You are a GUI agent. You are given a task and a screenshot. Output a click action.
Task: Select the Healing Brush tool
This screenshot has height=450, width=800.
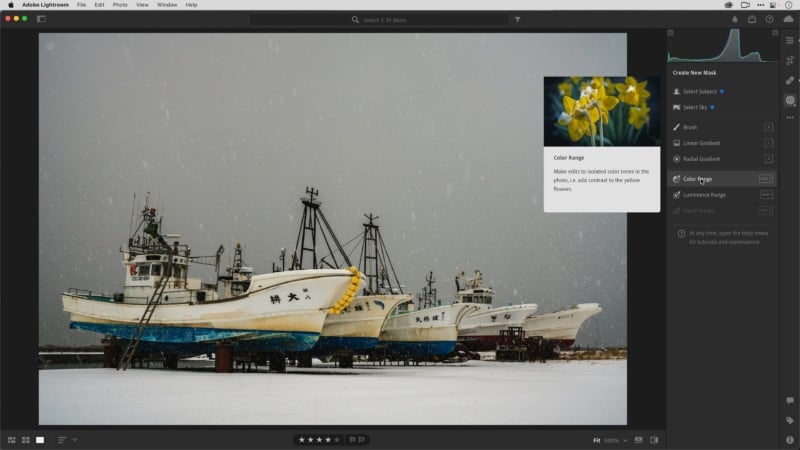pos(790,80)
